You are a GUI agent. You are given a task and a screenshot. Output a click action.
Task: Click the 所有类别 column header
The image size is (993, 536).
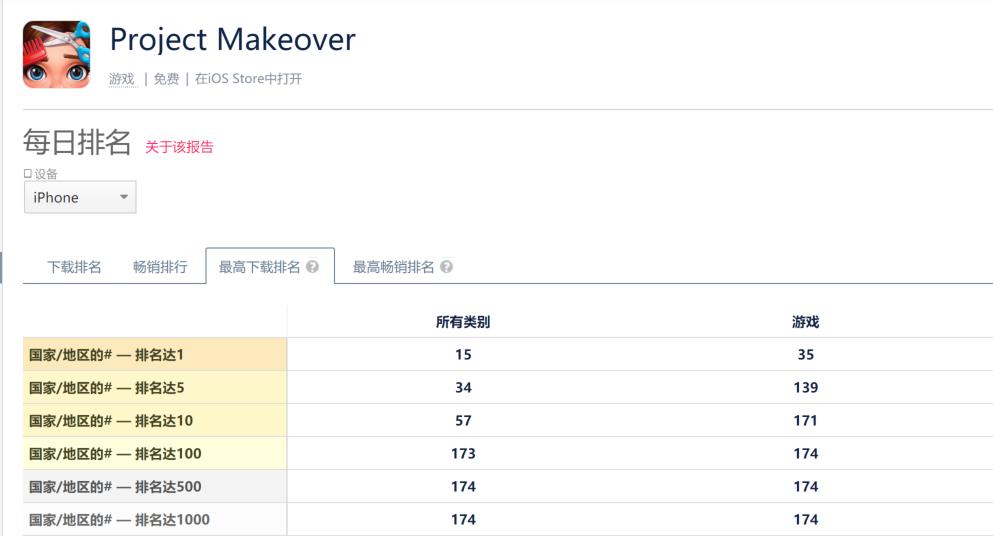[x=463, y=322]
